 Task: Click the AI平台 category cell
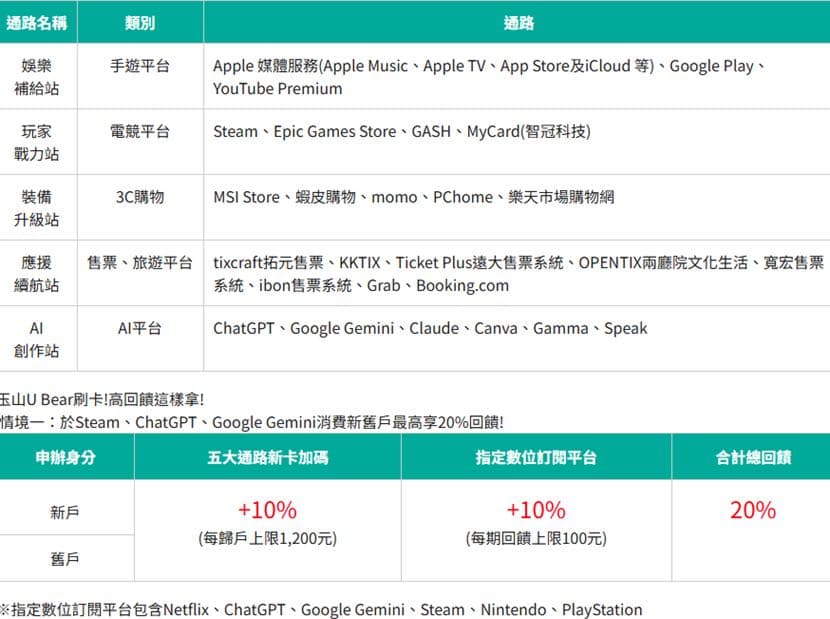click(x=140, y=328)
